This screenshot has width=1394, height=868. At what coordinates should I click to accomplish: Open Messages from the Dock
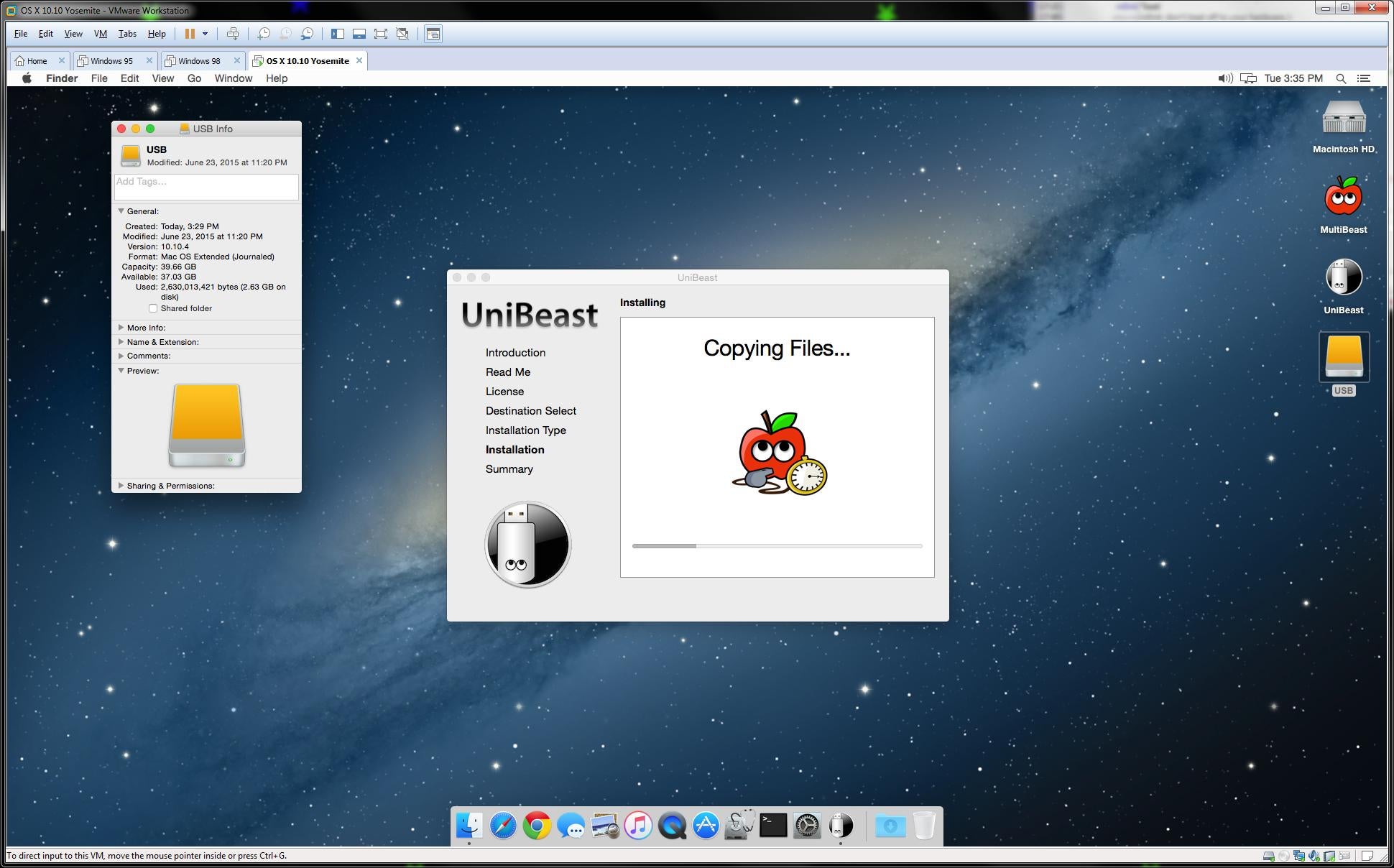[x=571, y=826]
